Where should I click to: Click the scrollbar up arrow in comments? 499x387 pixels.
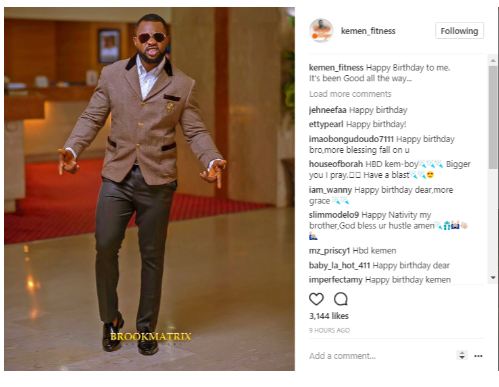493,60
